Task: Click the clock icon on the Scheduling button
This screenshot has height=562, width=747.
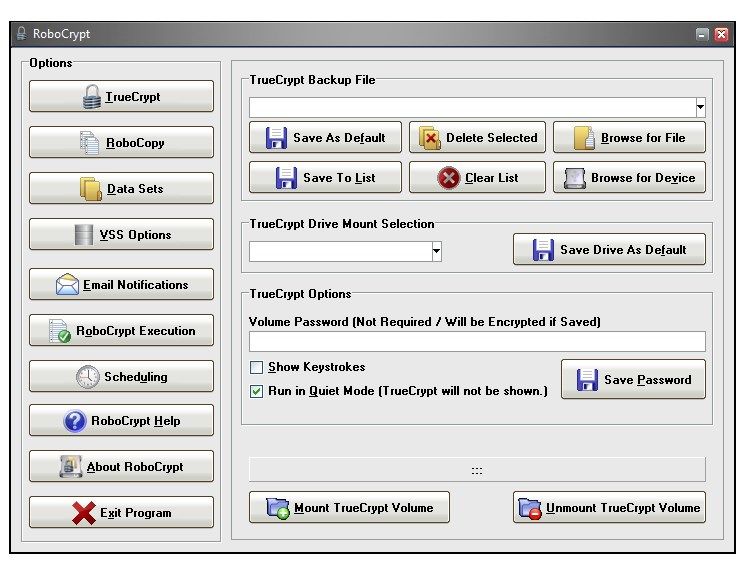Action: pos(88,377)
